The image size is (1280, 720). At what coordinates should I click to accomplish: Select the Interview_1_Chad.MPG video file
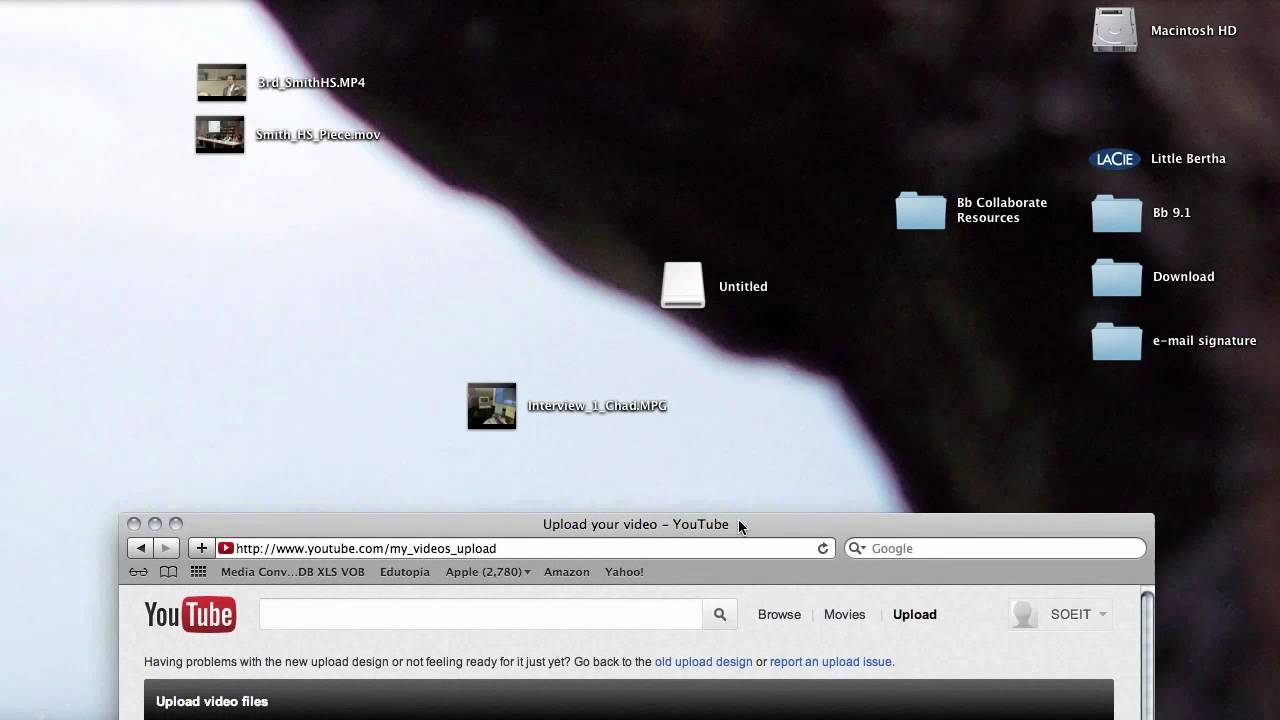click(x=492, y=406)
